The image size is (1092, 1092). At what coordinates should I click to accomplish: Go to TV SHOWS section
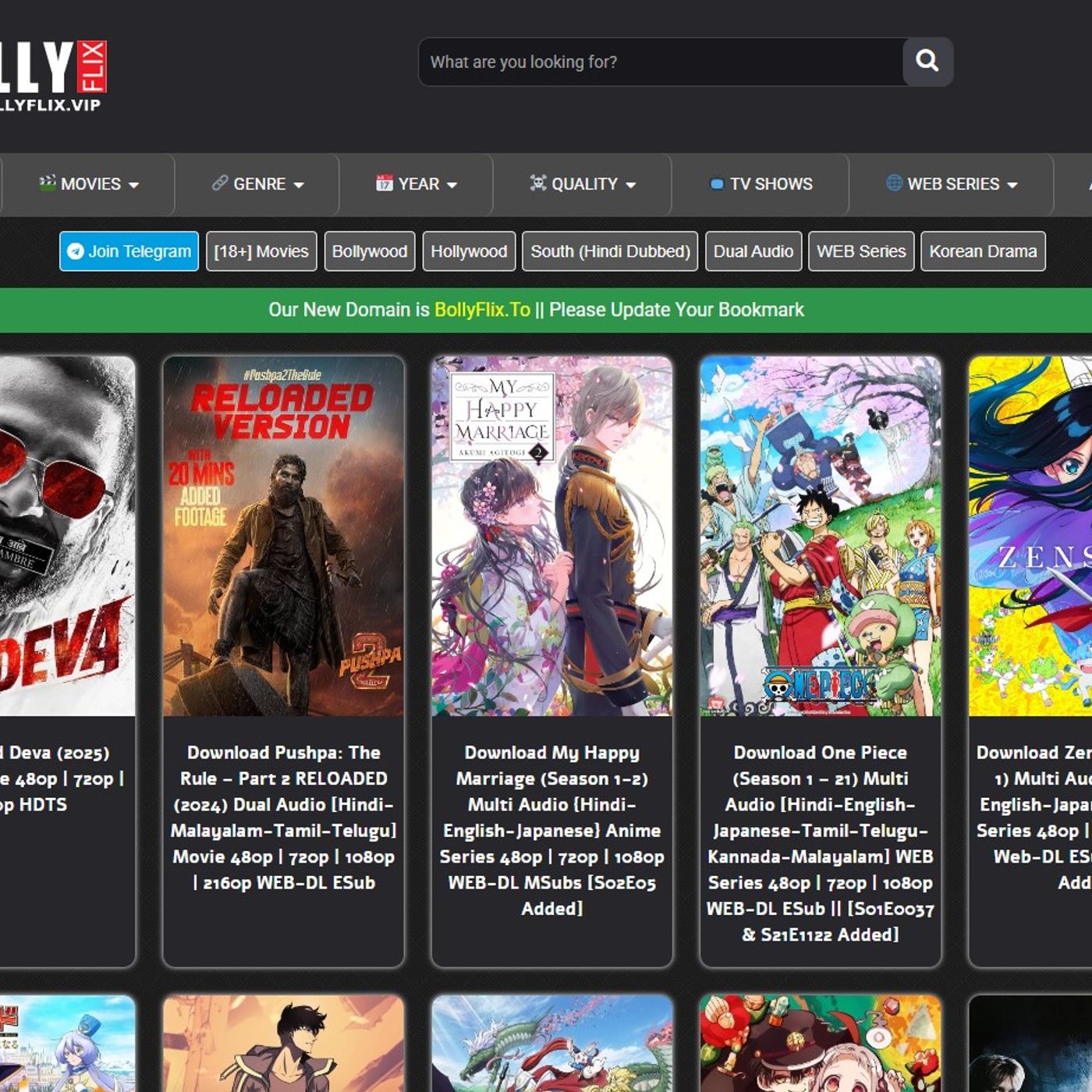pos(760,184)
